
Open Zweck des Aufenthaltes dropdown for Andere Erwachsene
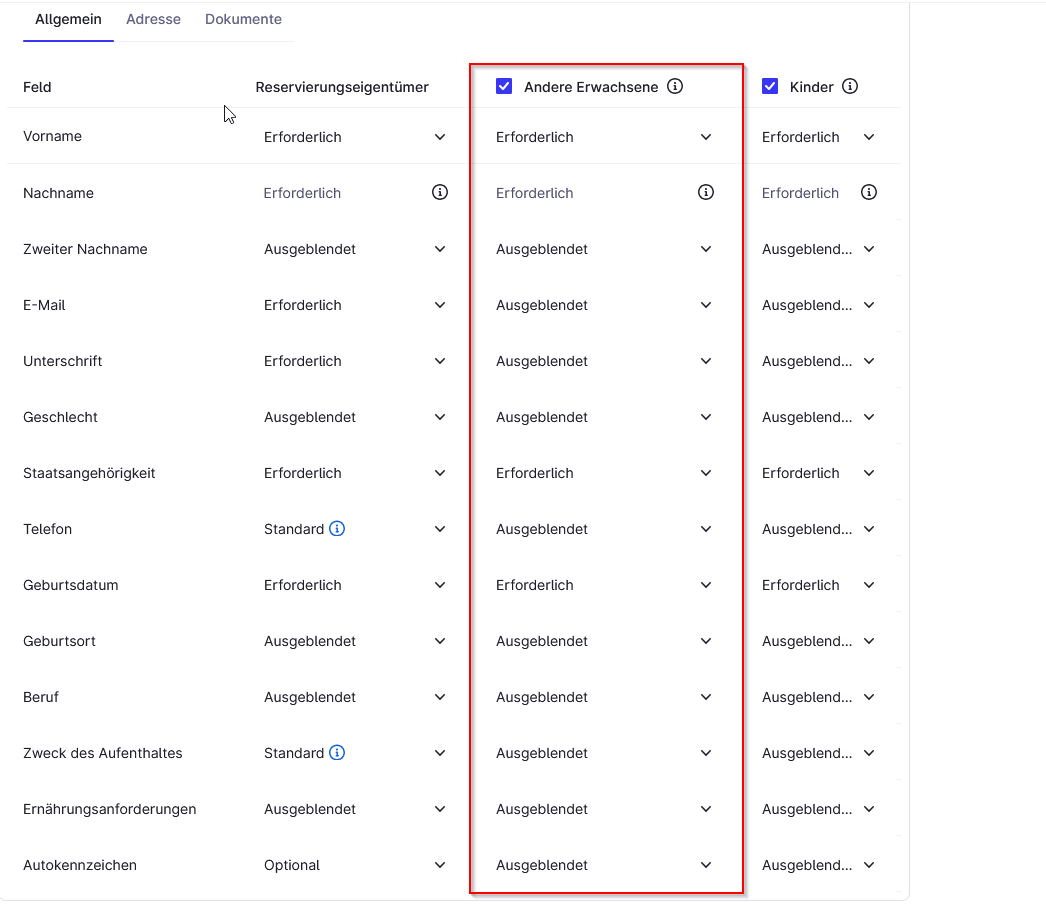click(604, 754)
